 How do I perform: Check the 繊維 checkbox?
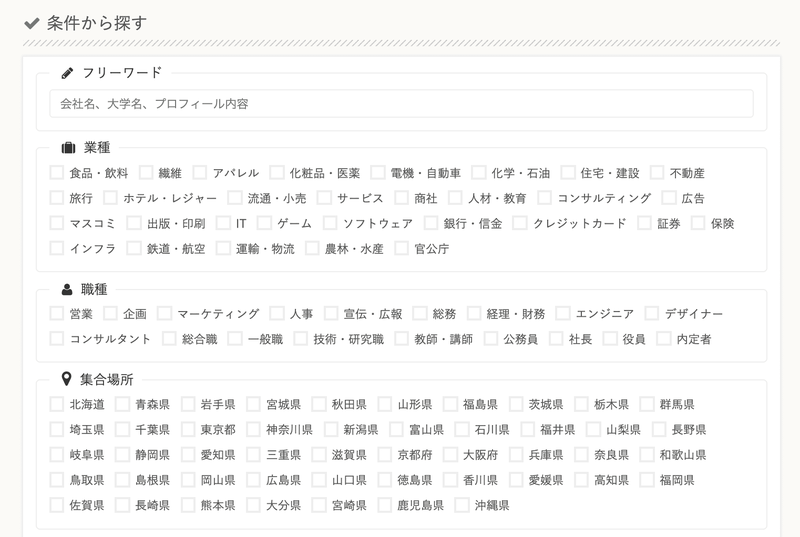146,172
